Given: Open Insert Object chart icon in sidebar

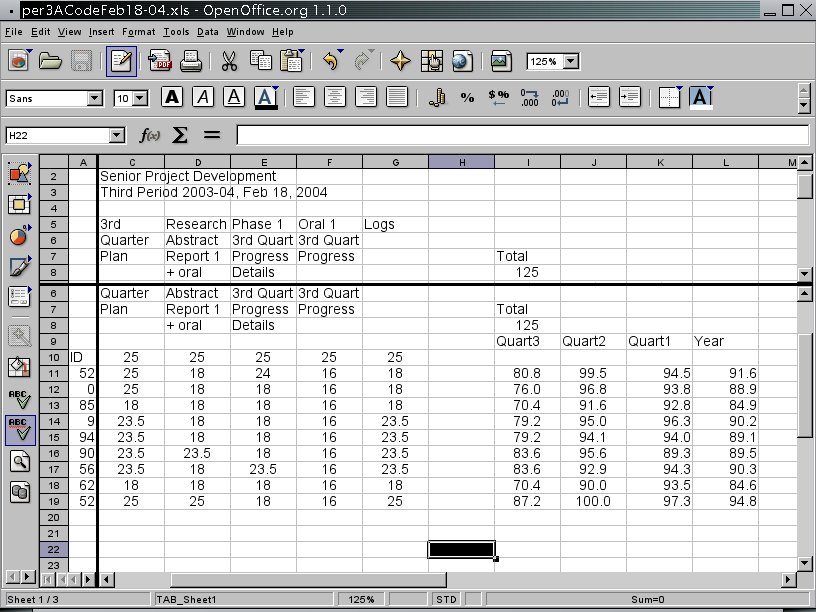Looking at the screenshot, I should [20, 236].
